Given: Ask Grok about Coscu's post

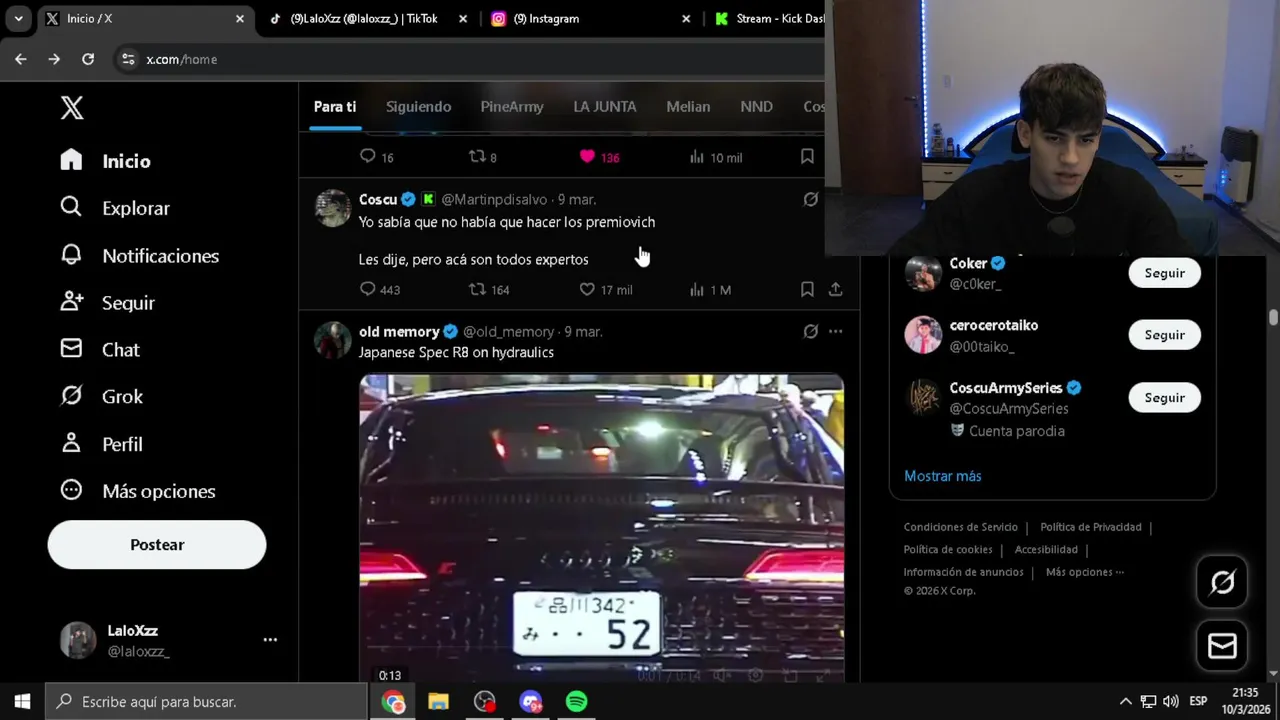Looking at the screenshot, I should coord(811,199).
